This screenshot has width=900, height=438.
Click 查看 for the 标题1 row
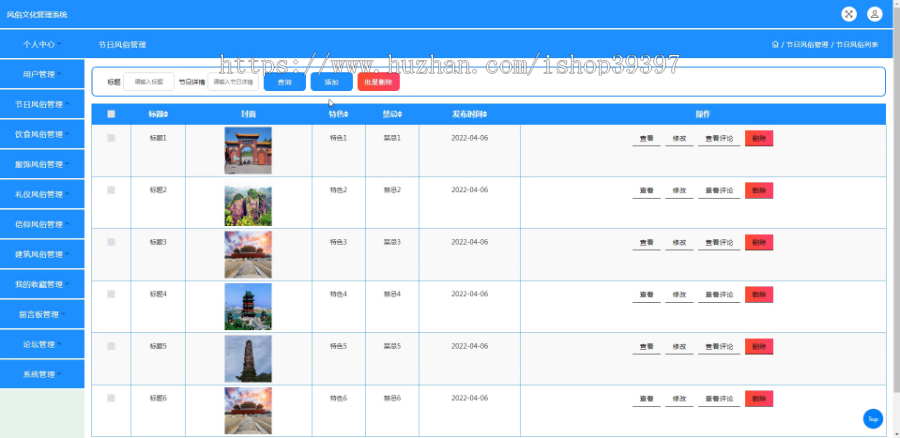(646, 138)
